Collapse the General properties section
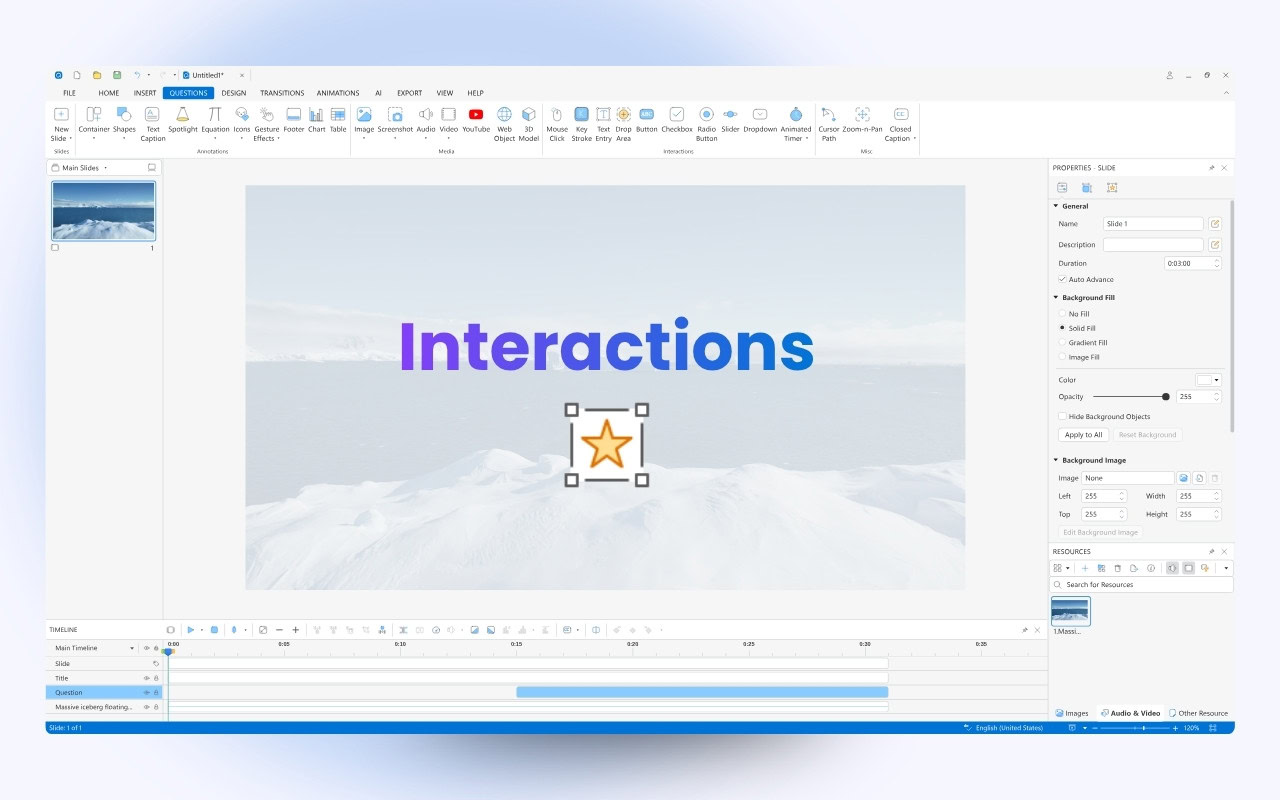The image size is (1280, 800). [x=1055, y=206]
